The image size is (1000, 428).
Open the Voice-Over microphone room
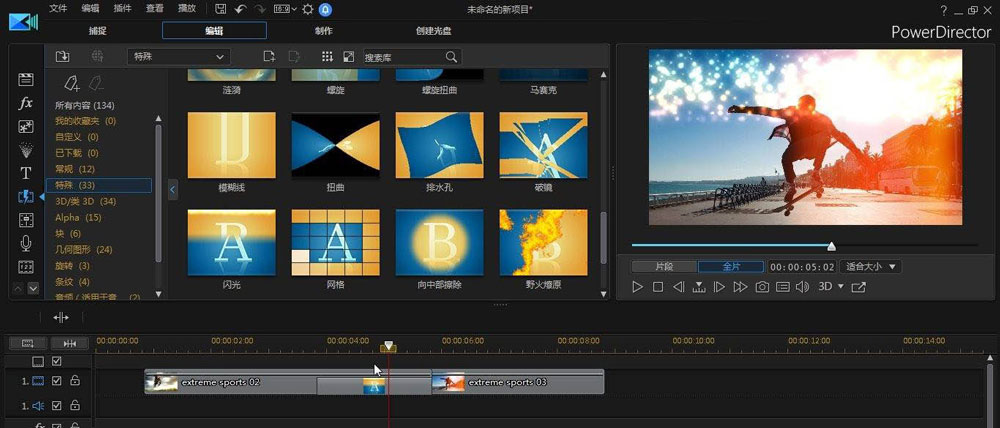pyautogui.click(x=26, y=243)
